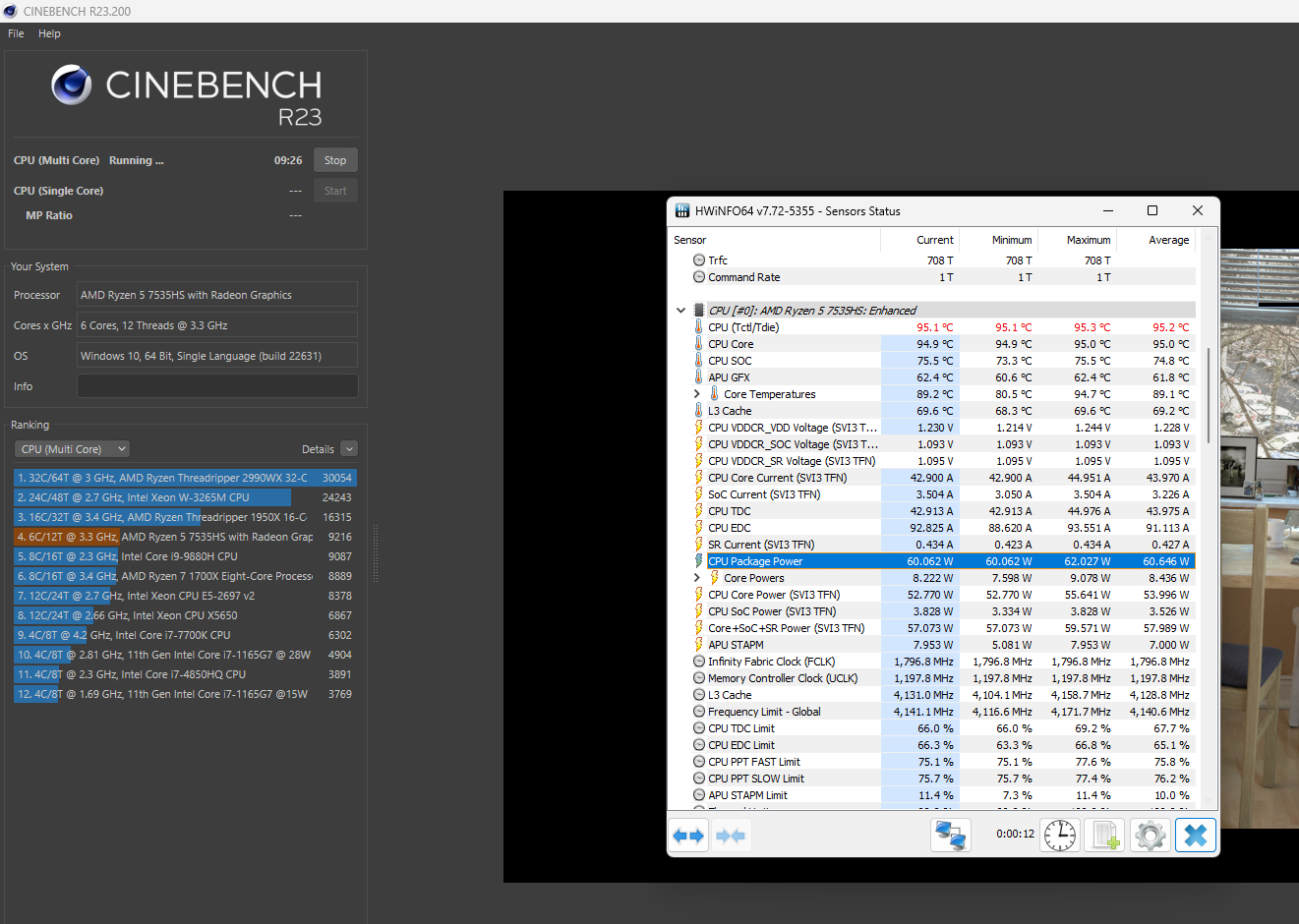Click the Average column header
The height and width of the screenshot is (924, 1299).
coord(1155,240)
